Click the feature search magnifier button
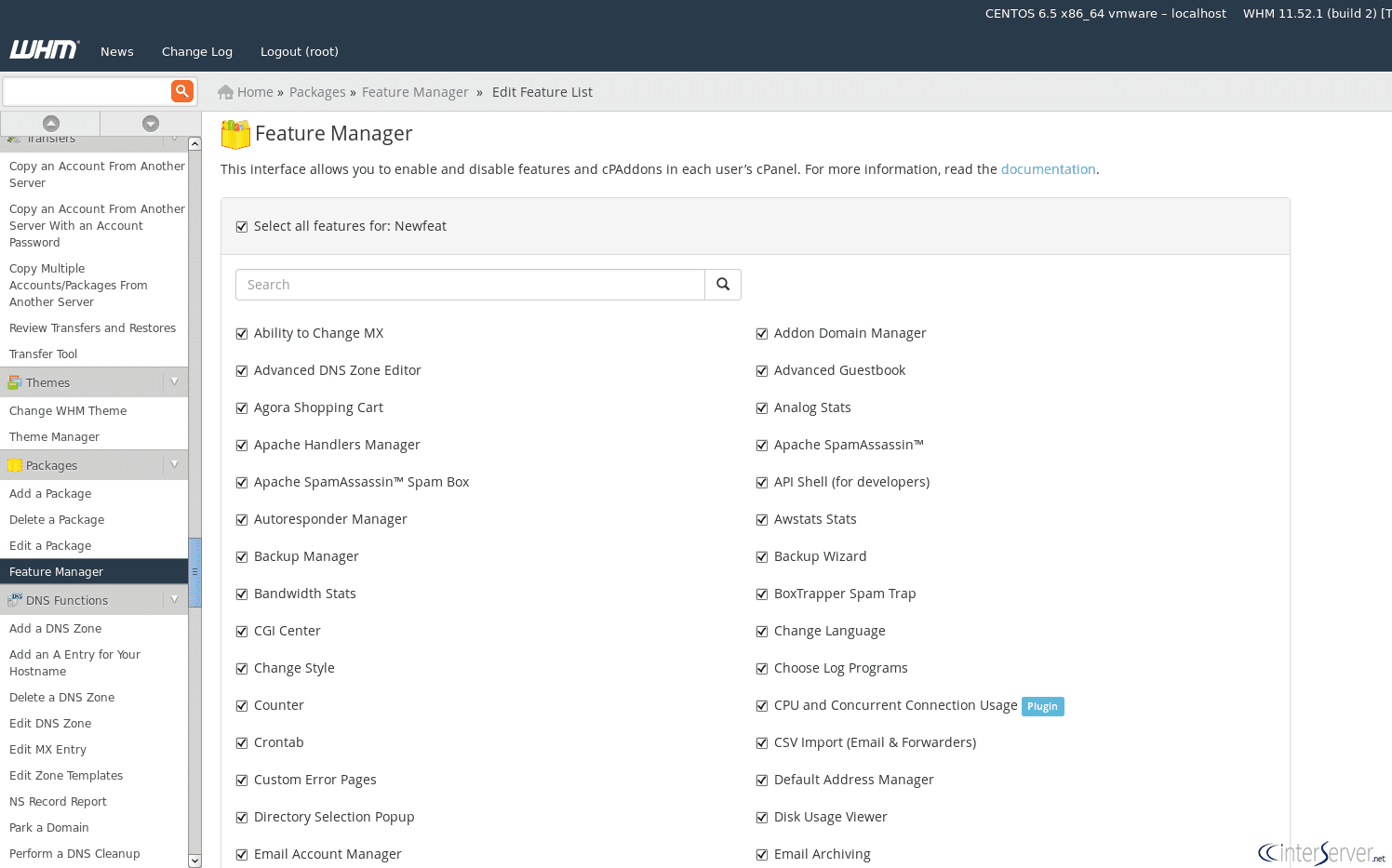Image resolution: width=1392 pixels, height=868 pixels. coord(722,285)
